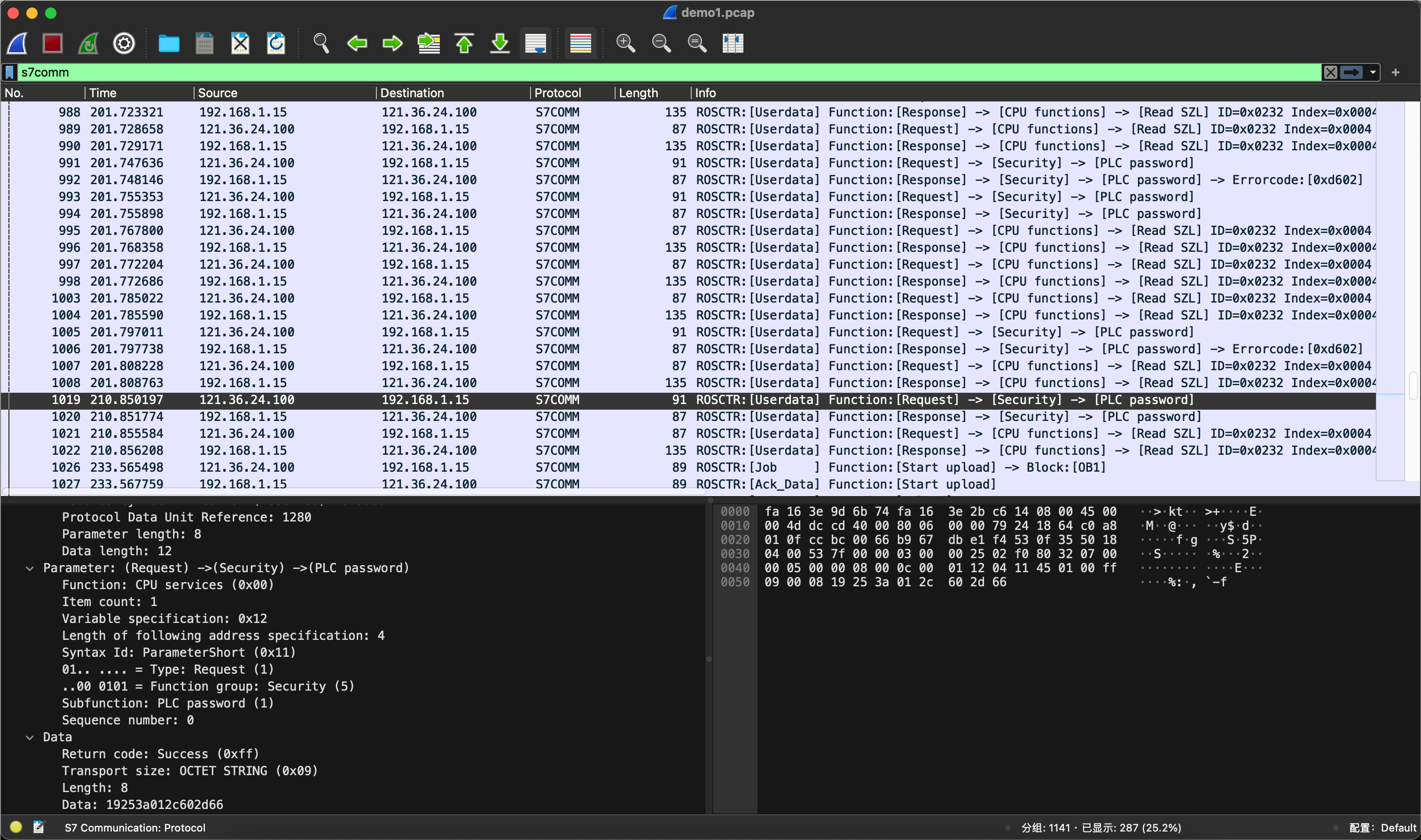The width and height of the screenshot is (1421, 840).
Task: Open display filter history dropdown
Action: pyautogui.click(x=1373, y=72)
